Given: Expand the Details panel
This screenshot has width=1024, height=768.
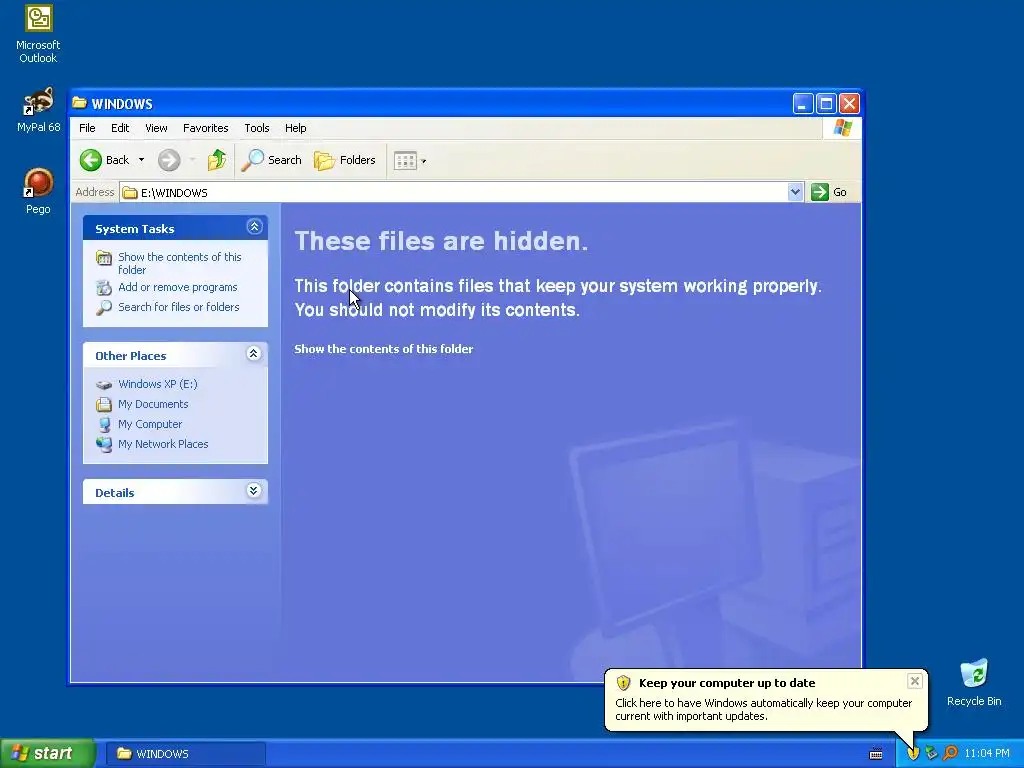Looking at the screenshot, I should tap(254, 491).
